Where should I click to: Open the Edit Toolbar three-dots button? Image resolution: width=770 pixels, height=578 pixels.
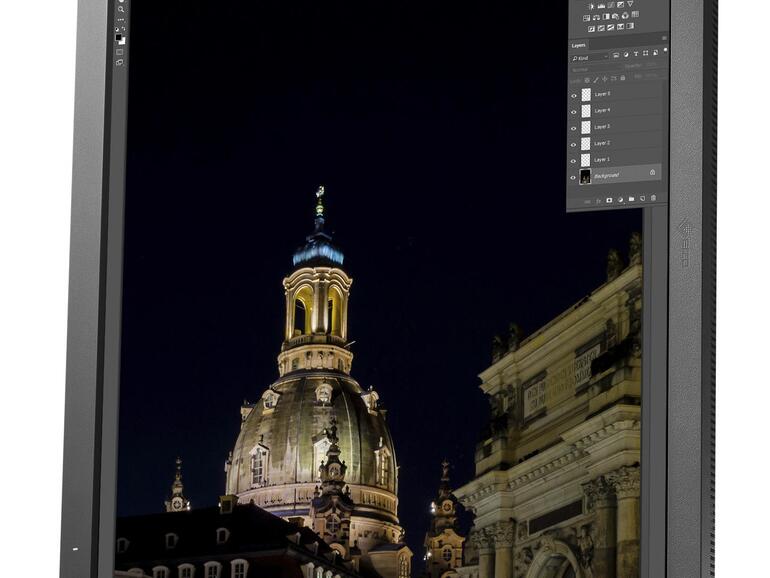(120, 19)
